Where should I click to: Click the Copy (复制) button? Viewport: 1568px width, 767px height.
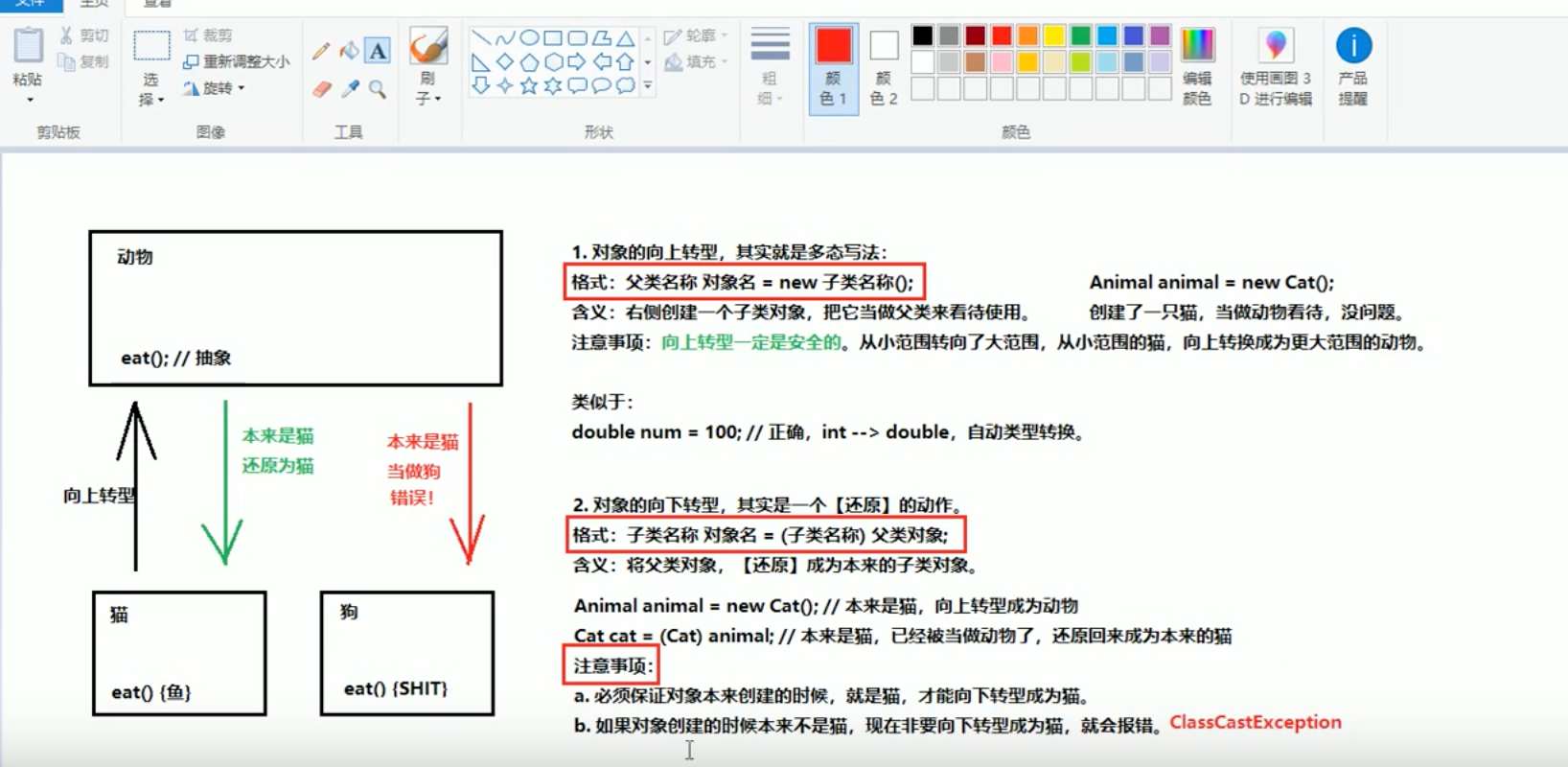[x=83, y=61]
